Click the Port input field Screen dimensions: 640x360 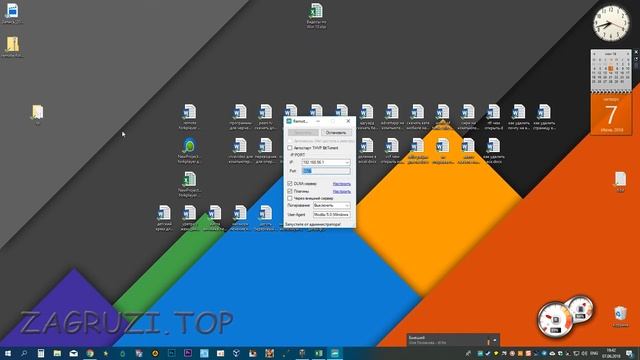[326, 171]
